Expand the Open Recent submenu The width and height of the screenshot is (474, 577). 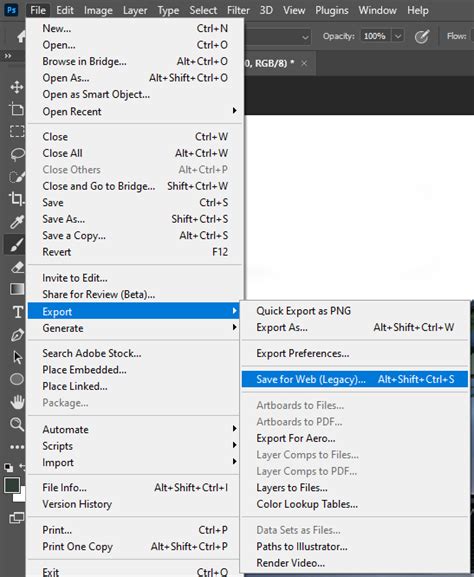(x=134, y=111)
